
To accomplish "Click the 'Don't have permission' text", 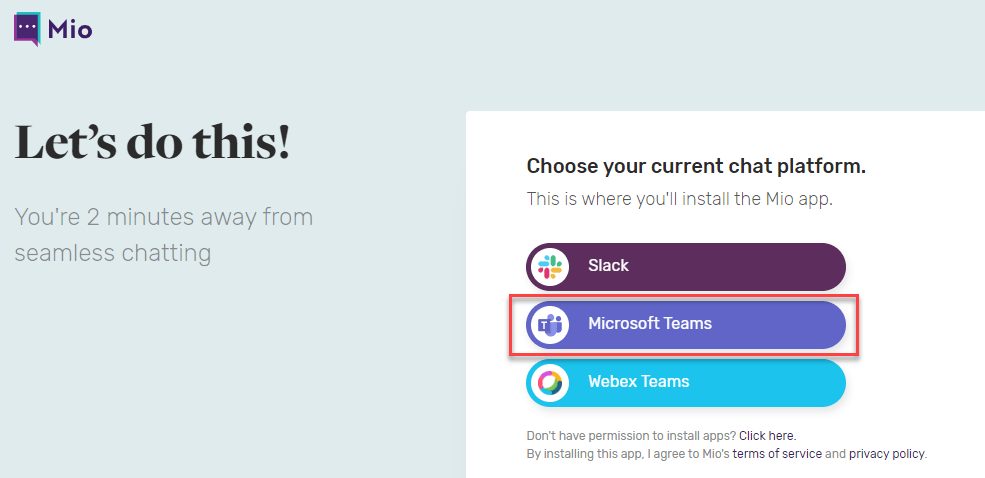I will pos(630,436).
